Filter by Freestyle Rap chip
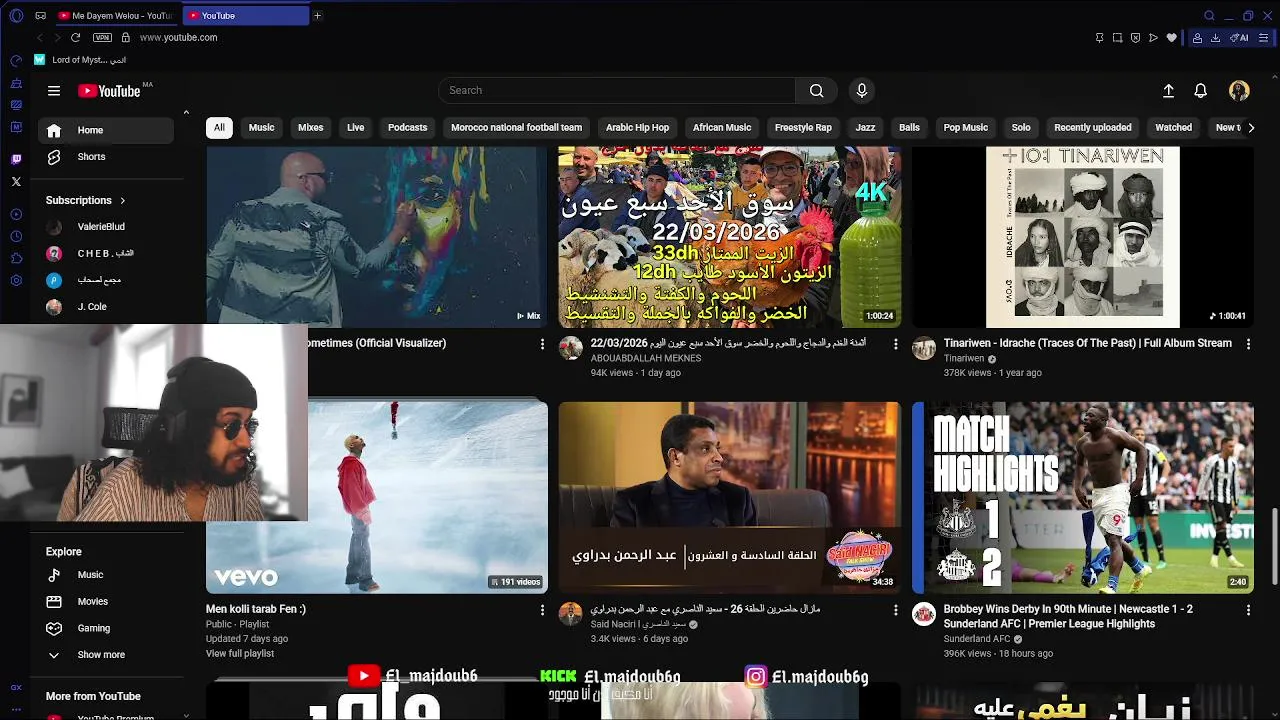Screen dimensions: 1280x720 point(803,128)
